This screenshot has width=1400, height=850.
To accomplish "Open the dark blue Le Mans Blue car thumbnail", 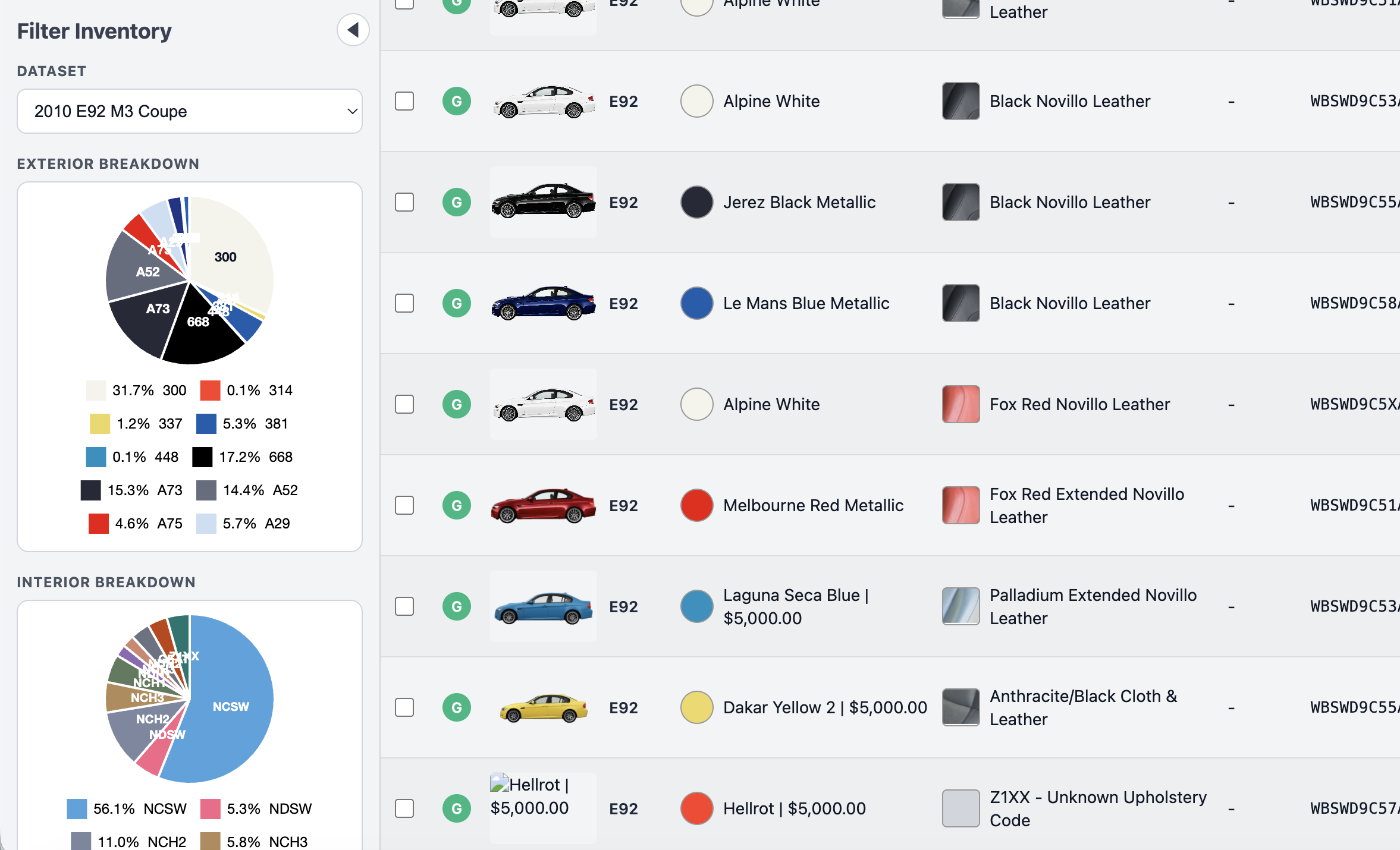I will (x=544, y=303).
